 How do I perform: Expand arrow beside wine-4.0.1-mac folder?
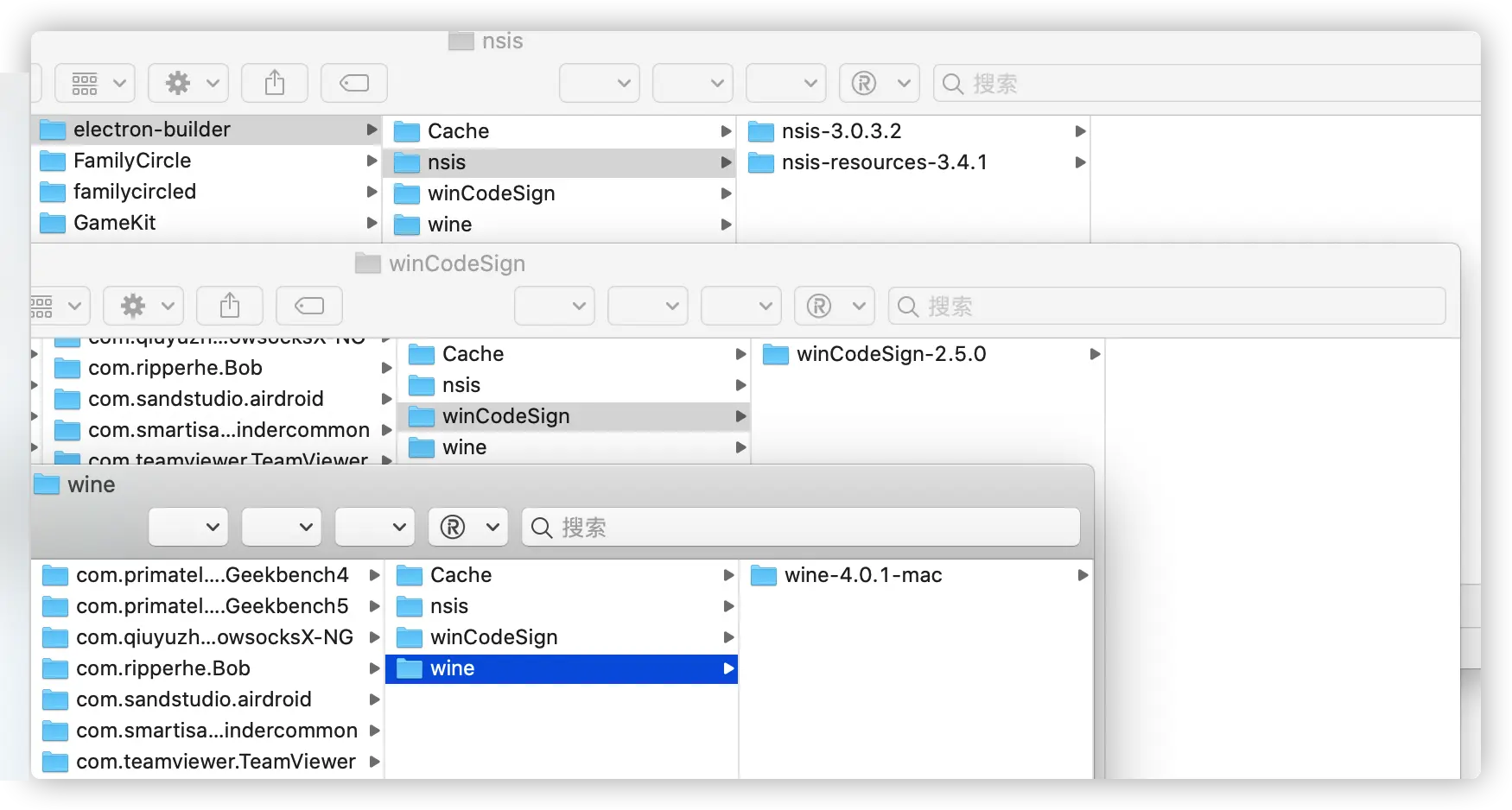pyautogui.click(x=1083, y=575)
